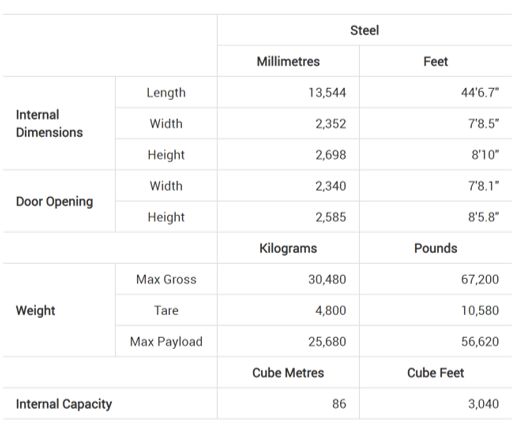The width and height of the screenshot is (524, 432).
Task: Click the Kilograms header cell
Action: tap(288, 248)
